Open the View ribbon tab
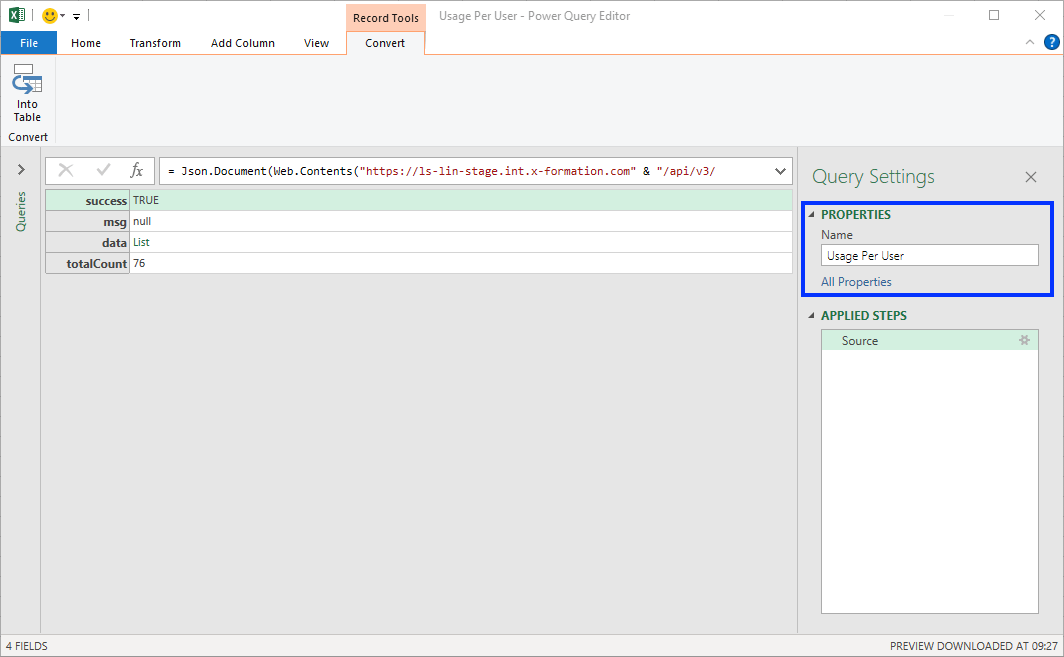 point(316,43)
